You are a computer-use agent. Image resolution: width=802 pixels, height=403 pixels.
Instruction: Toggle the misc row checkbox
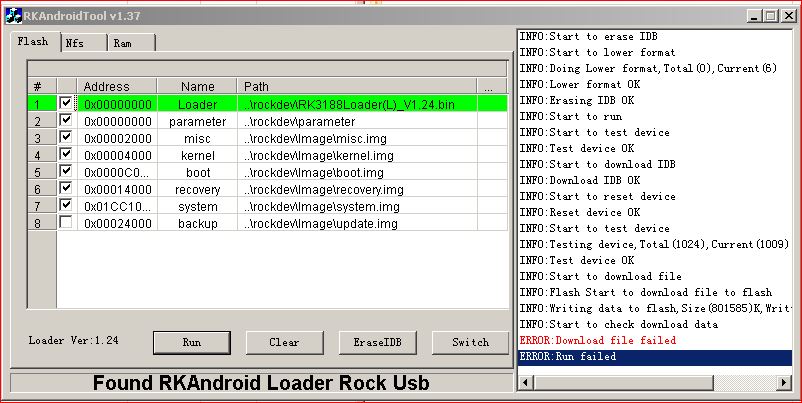click(65, 137)
